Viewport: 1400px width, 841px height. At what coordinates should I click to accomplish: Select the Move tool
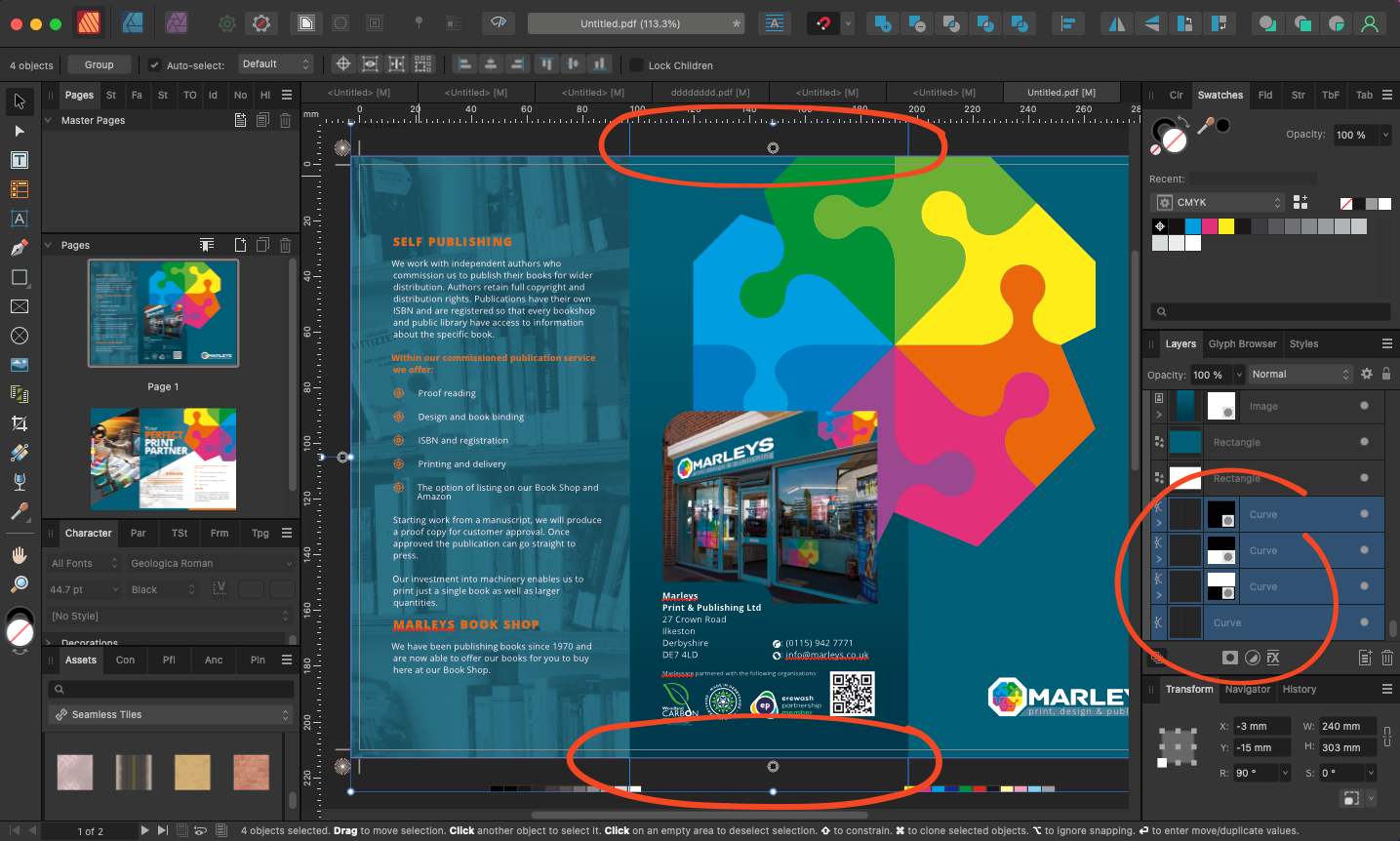[x=20, y=100]
